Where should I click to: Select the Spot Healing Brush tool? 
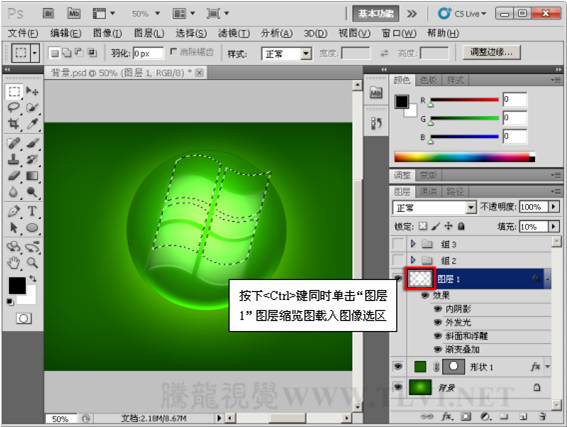(14, 143)
